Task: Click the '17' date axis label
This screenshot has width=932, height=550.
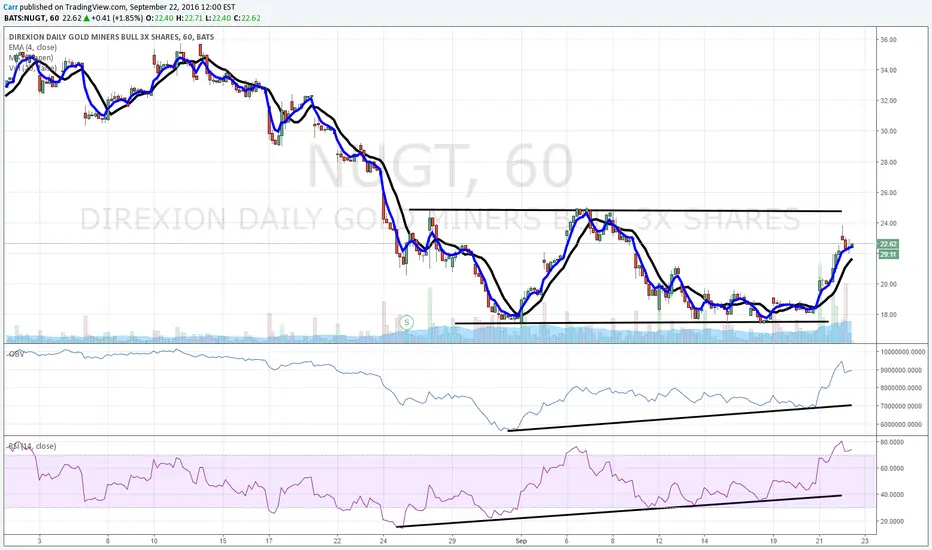Action: tap(269, 541)
